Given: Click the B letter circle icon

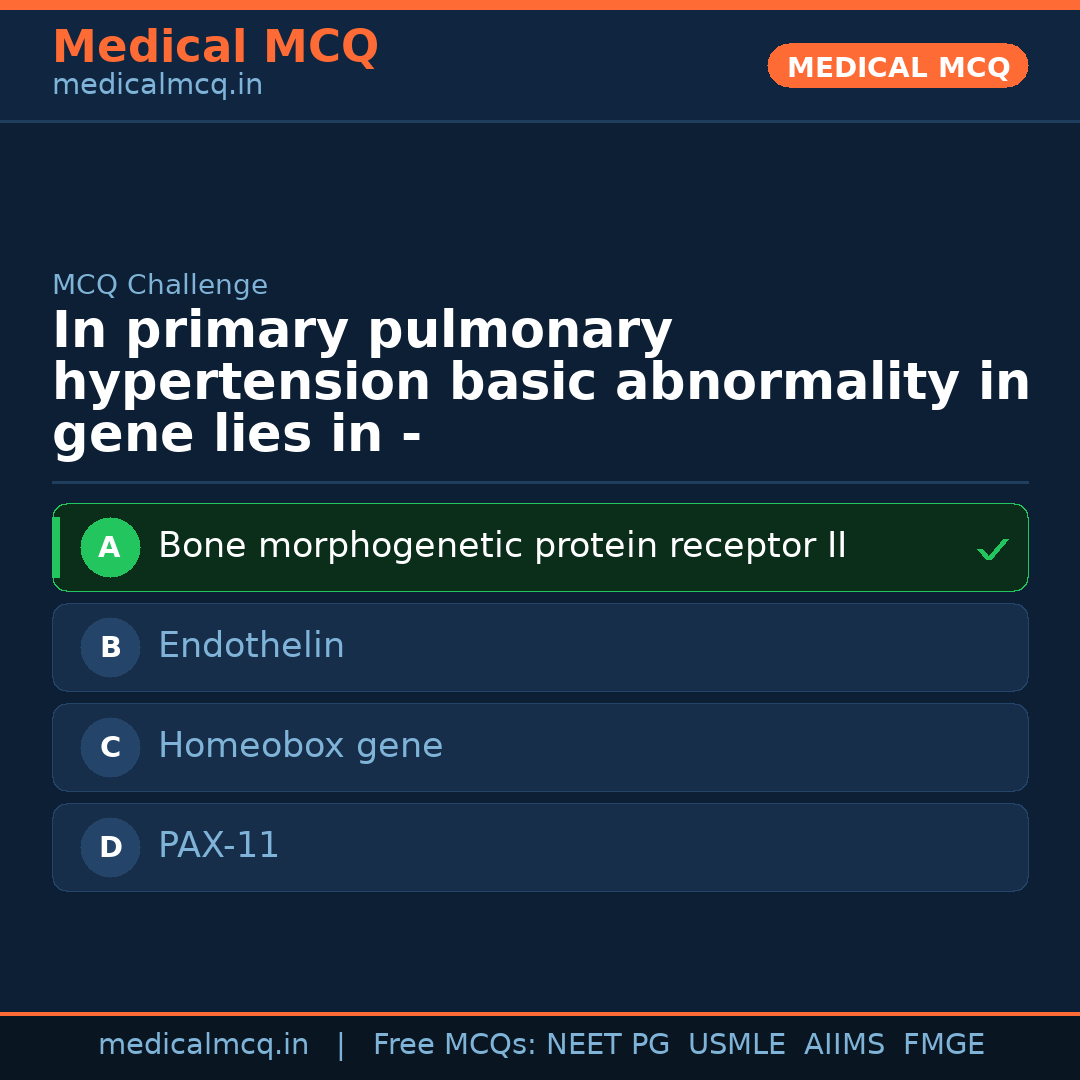Looking at the screenshot, I should 110,647.
